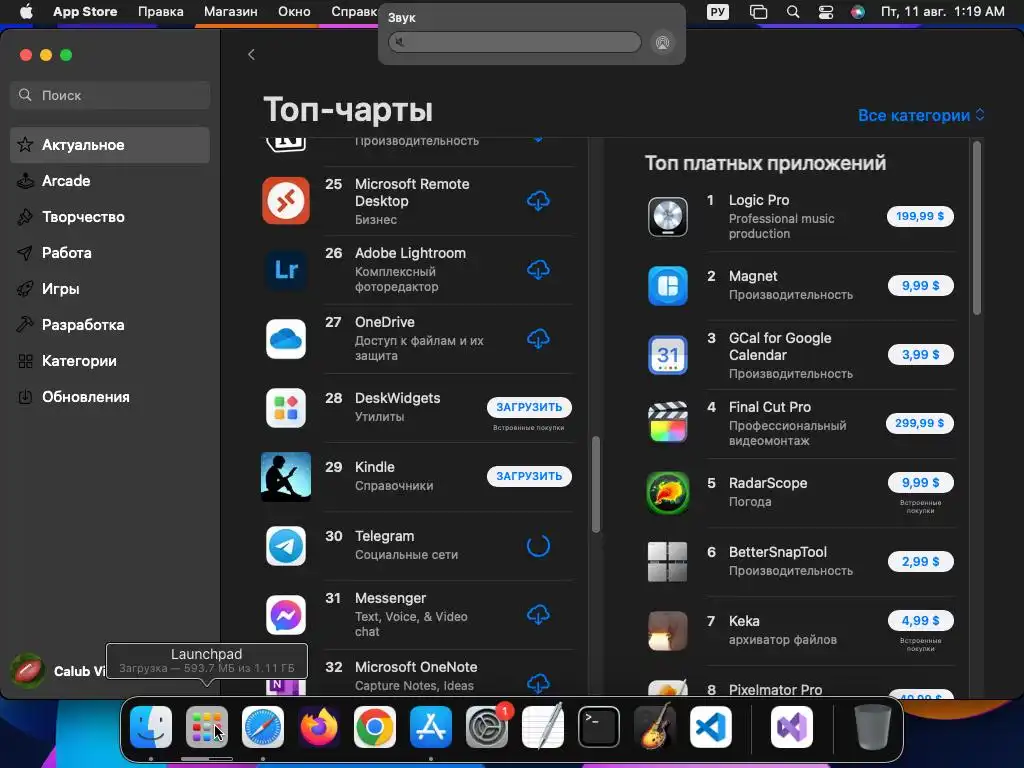Open Spotlight search in the menu bar
Screen dimensions: 1024x768
pyautogui.click(x=793, y=12)
